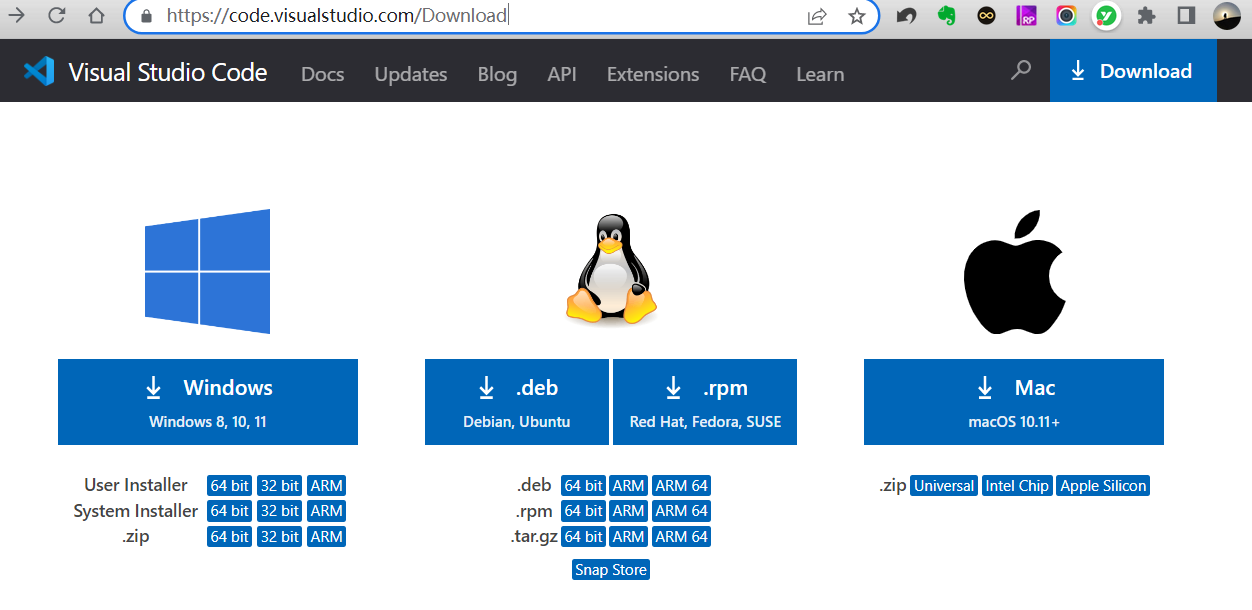Get Linux .rpm ARM 64
Screen dimensions: 1252x610
tap(682, 511)
